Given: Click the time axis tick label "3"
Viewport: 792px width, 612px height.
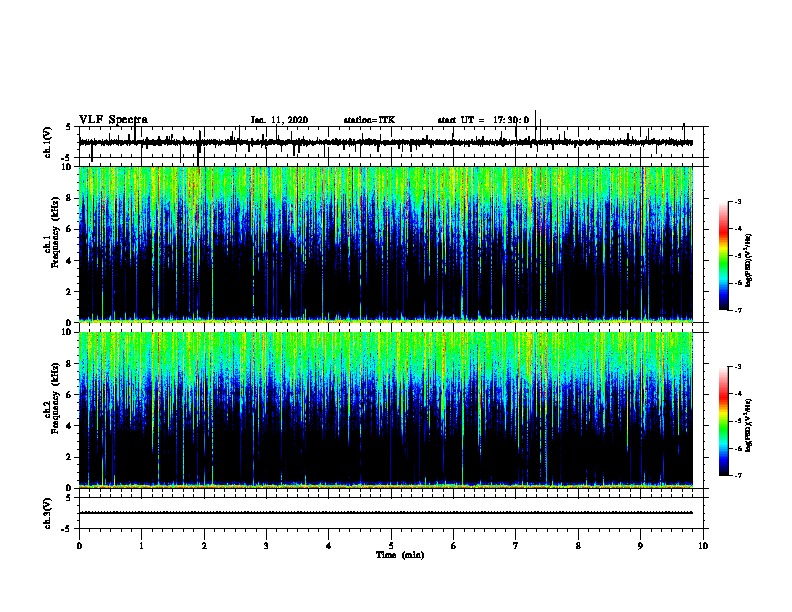Looking at the screenshot, I should 266,546.
